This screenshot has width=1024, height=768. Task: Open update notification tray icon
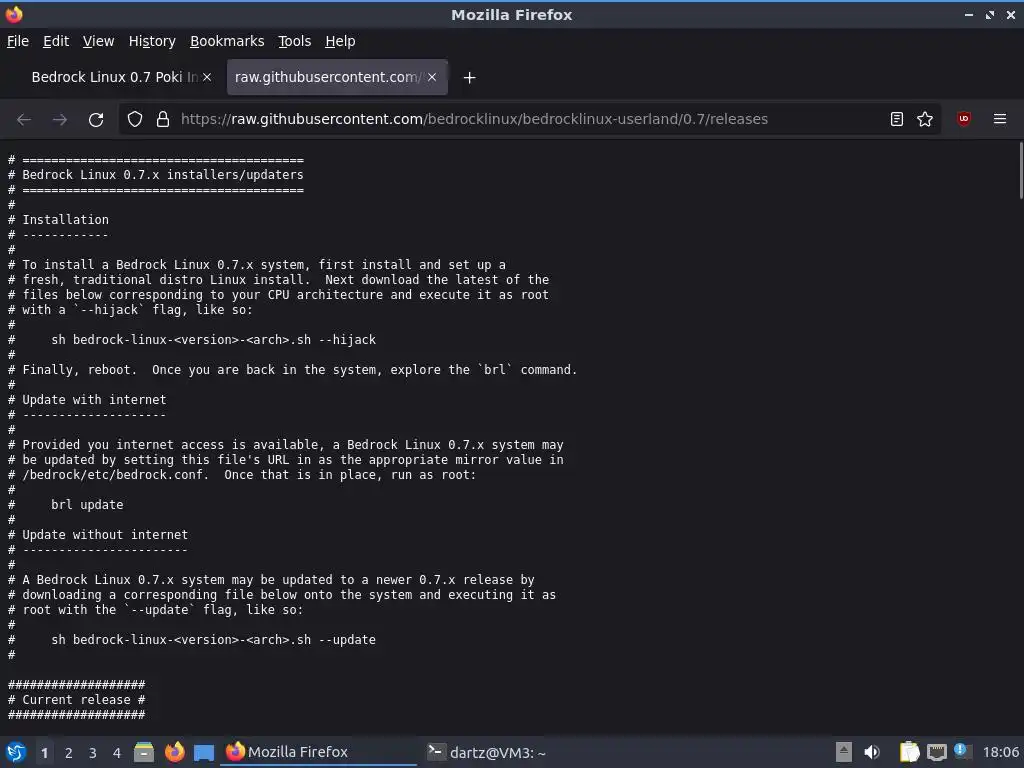pos(961,751)
